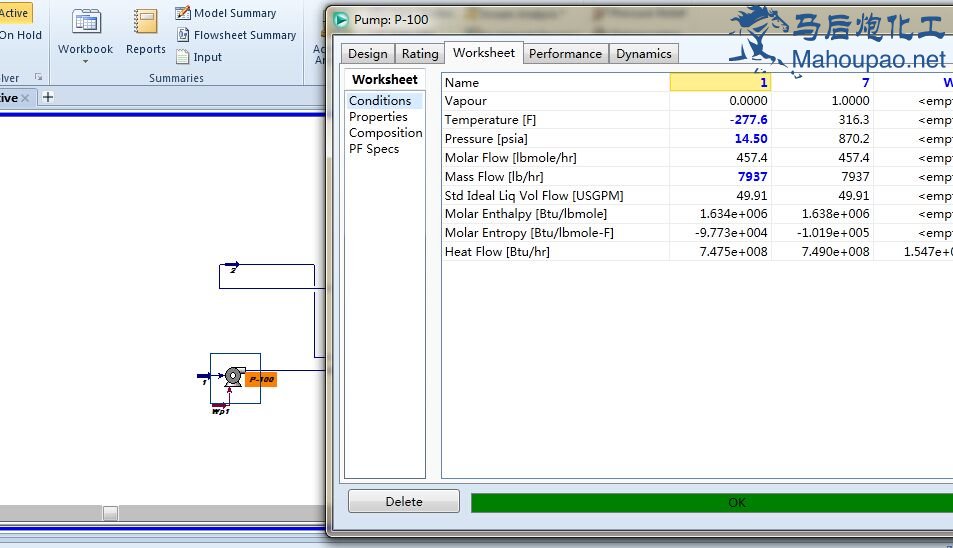This screenshot has height=548, width=953.
Task: Add a new flowsheet tab with plus
Action: click(x=47, y=97)
